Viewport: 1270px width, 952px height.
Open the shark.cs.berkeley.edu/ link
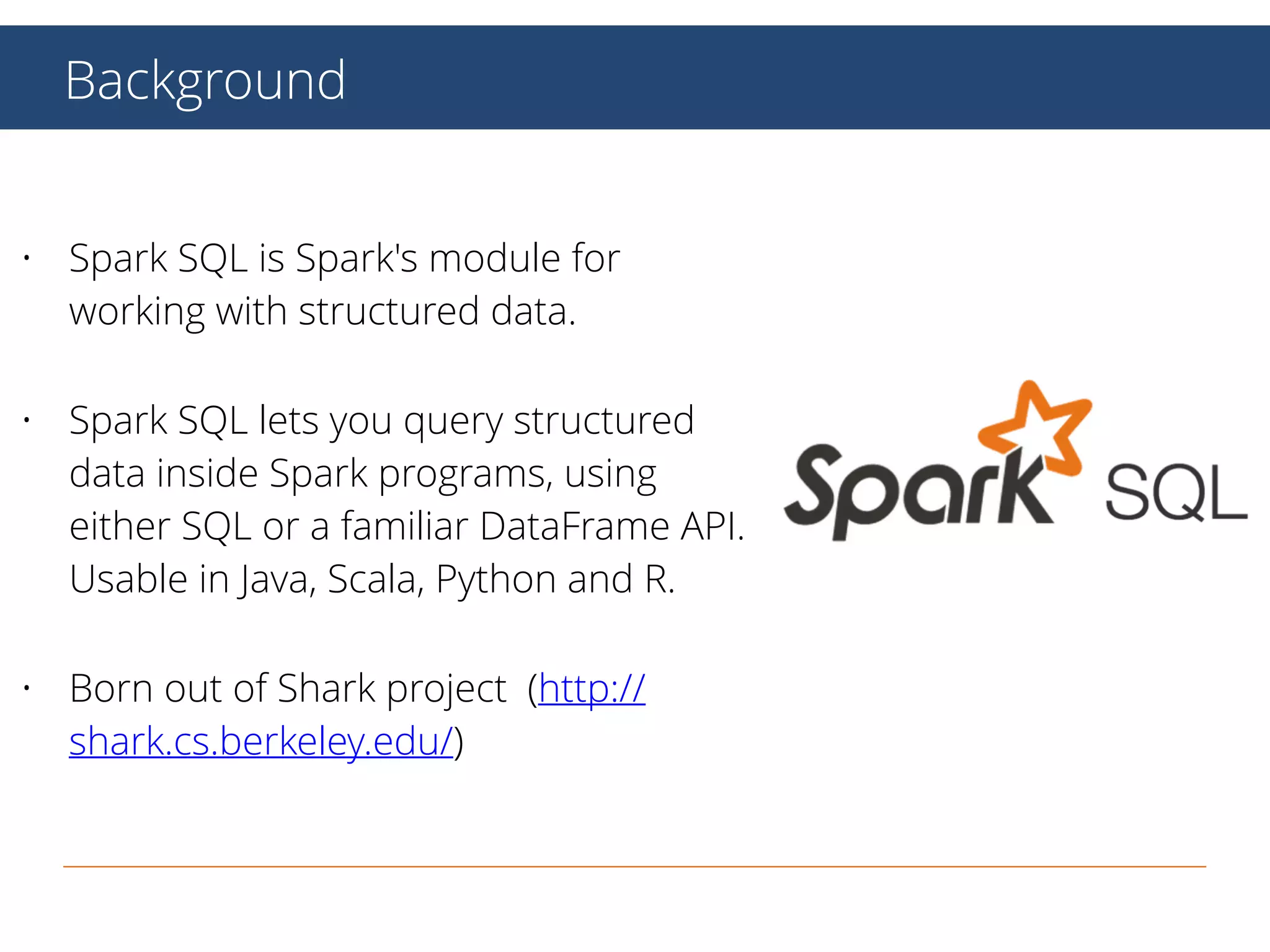tap(261, 741)
